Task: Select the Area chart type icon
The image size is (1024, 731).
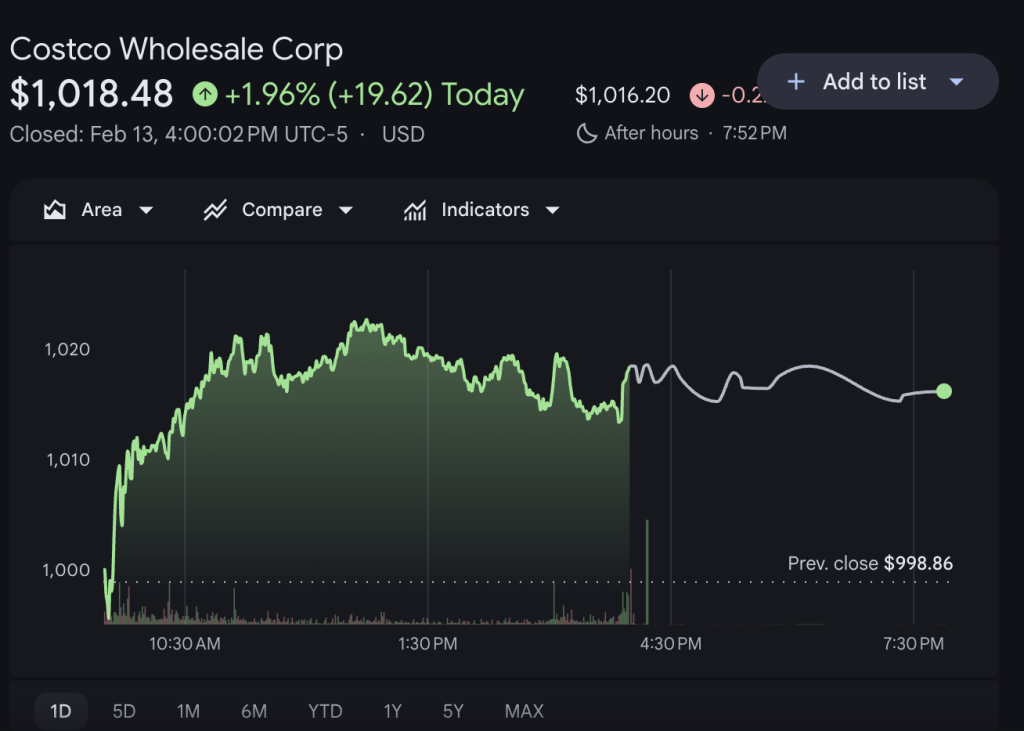Action: 54,210
